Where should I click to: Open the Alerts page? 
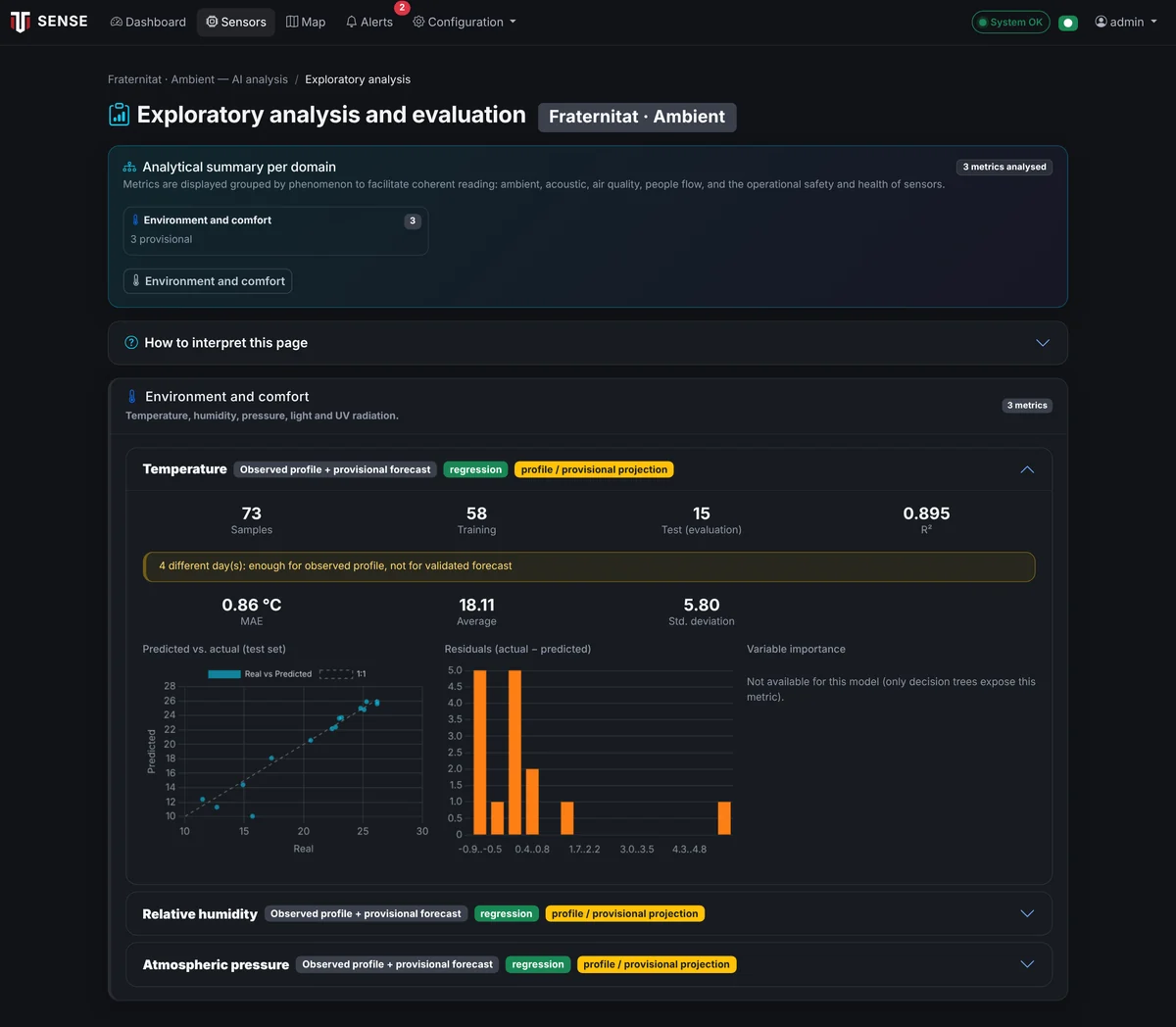pyautogui.click(x=369, y=22)
